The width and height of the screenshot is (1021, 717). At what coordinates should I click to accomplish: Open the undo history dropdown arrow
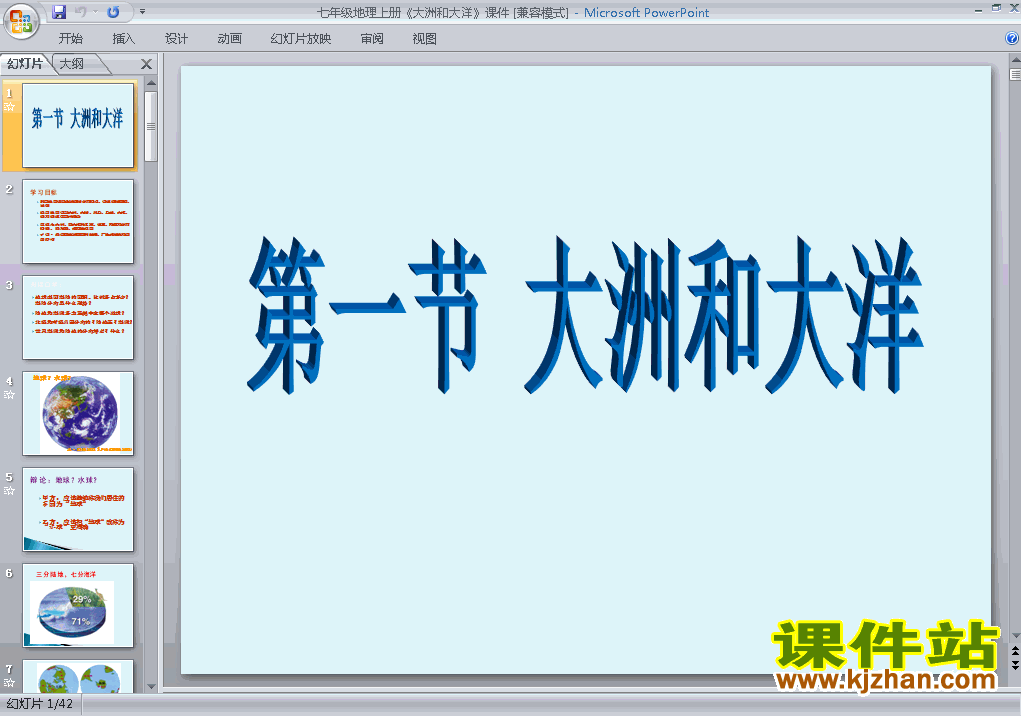coord(95,12)
